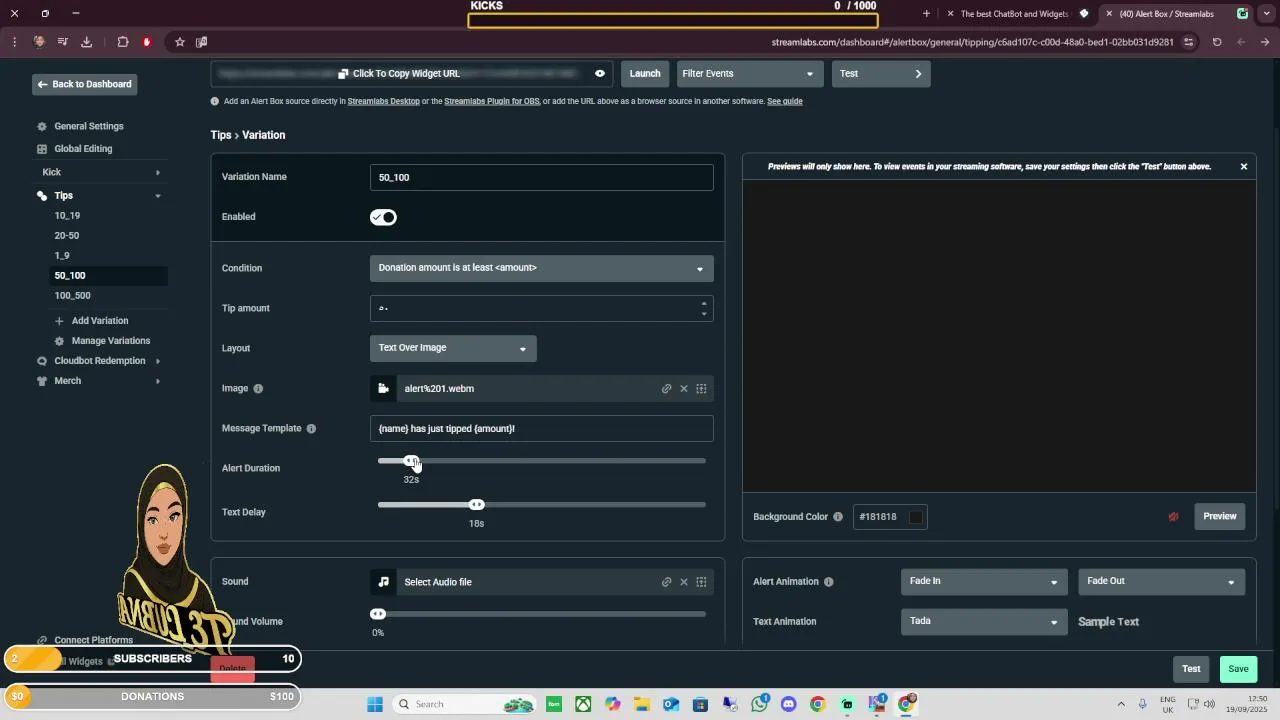
Task: Click the info icon next to Message Template
Action: click(x=311, y=429)
